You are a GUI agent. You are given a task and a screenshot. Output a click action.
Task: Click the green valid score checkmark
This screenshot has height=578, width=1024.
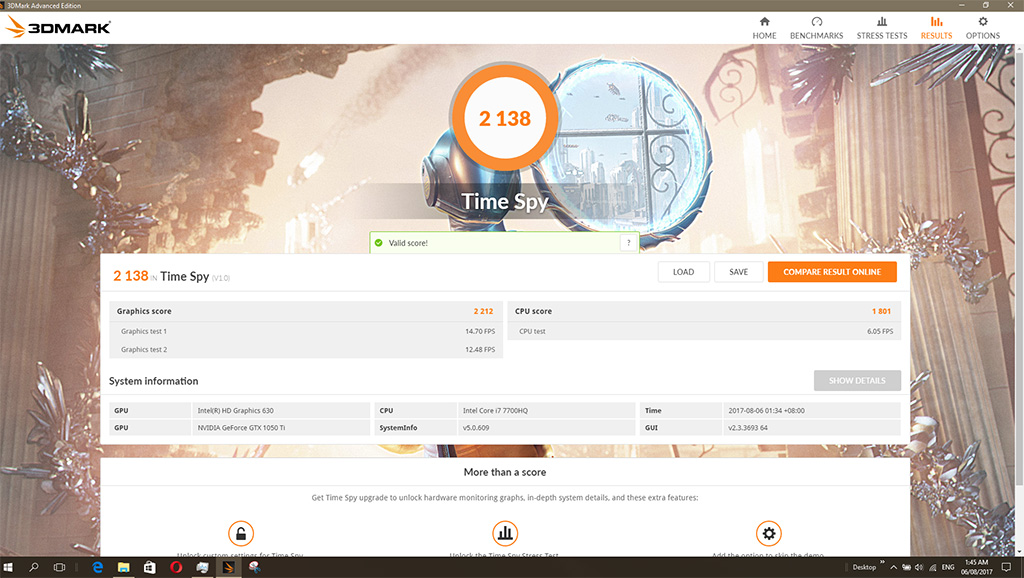coord(379,243)
